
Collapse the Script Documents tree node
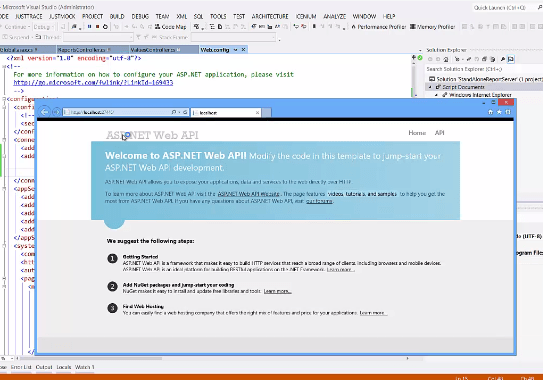[x=430, y=87]
